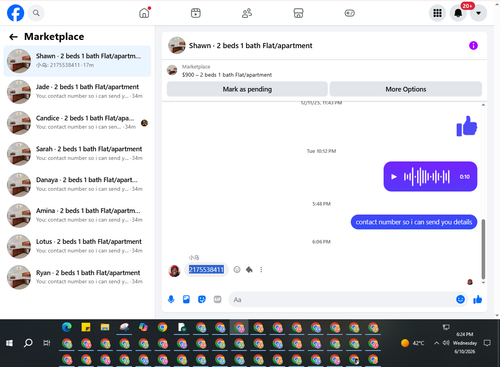Open Sticky Notes from taskbar
The height and width of the screenshot is (367, 500).
click(x=86, y=327)
